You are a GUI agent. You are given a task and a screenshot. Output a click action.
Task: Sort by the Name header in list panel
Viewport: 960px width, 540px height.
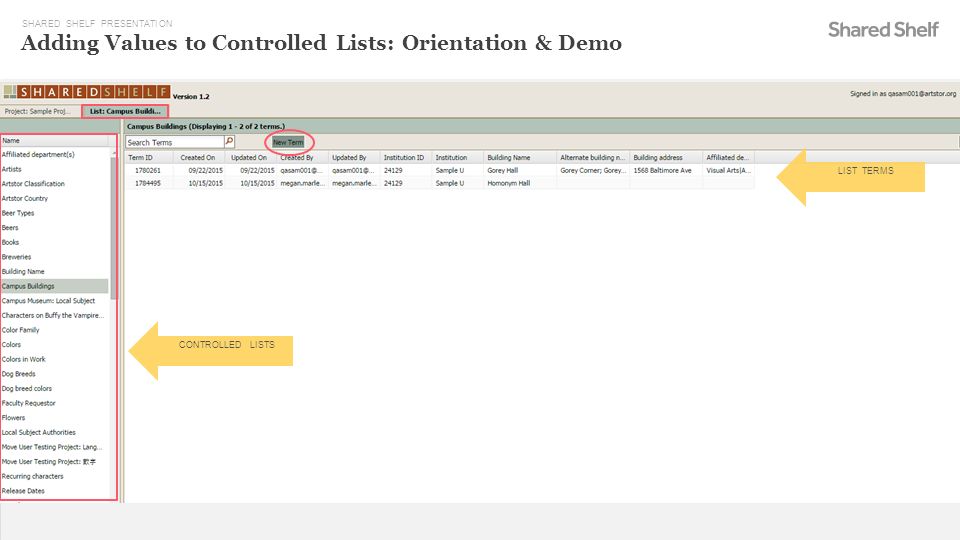tap(55, 140)
